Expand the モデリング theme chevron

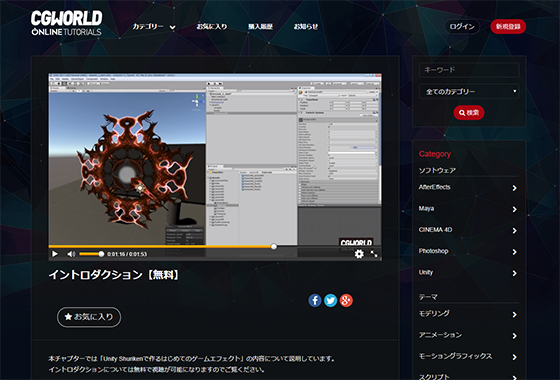pyautogui.click(x=514, y=314)
